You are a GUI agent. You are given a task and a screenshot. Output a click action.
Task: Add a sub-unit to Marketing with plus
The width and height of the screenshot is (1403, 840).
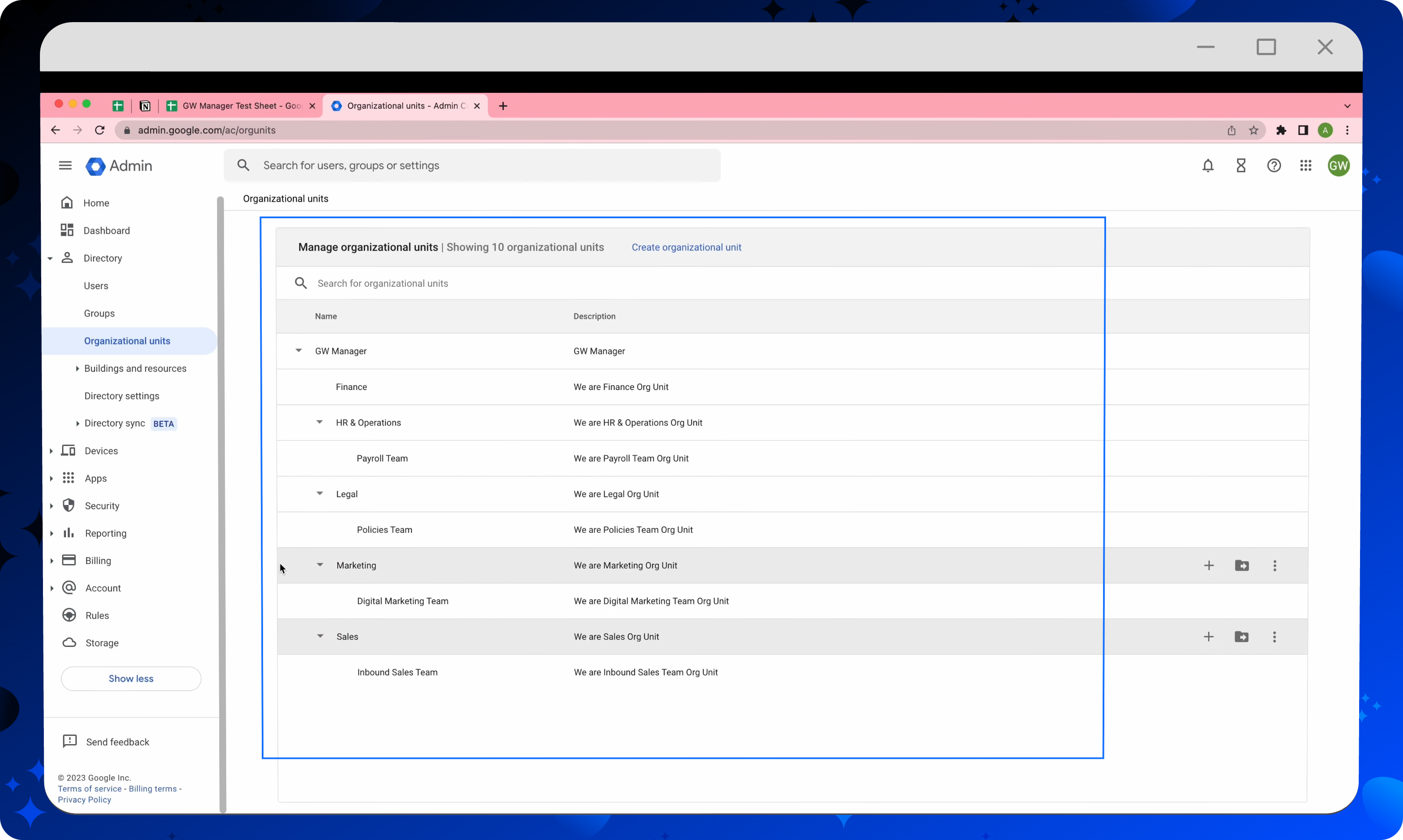[1209, 565]
